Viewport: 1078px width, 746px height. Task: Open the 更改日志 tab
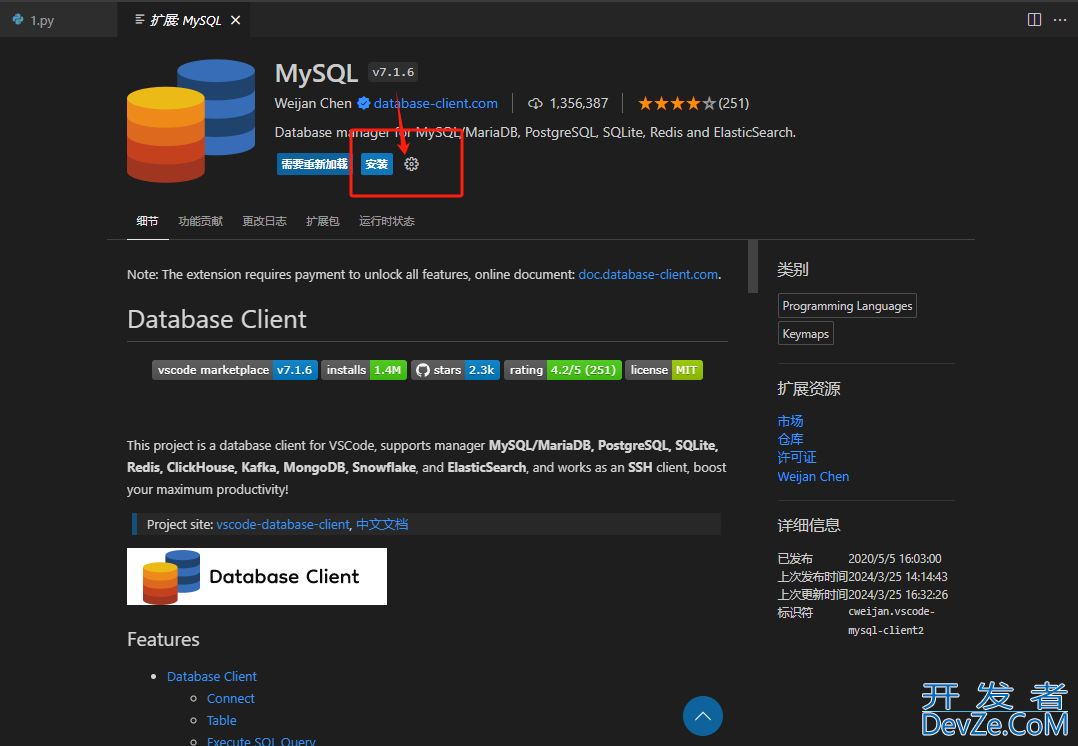click(264, 221)
